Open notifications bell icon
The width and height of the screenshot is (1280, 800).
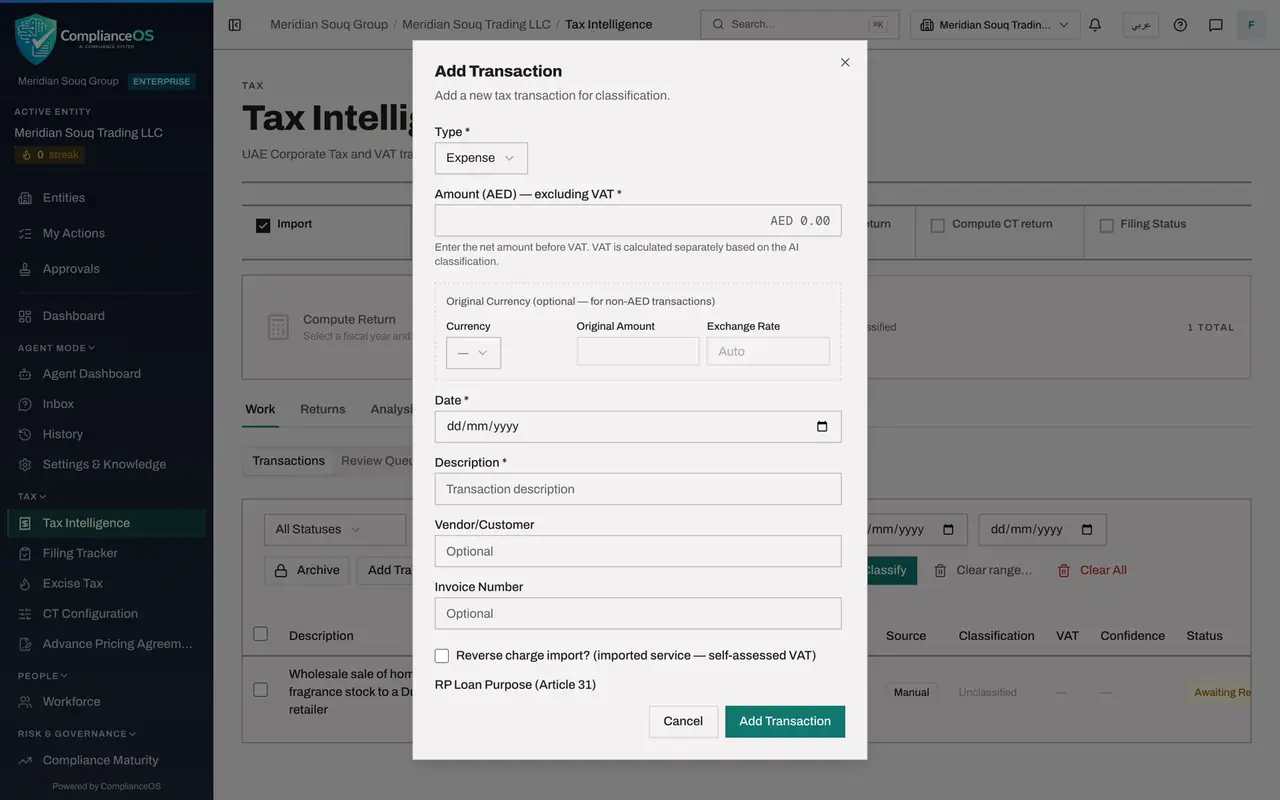1095,25
